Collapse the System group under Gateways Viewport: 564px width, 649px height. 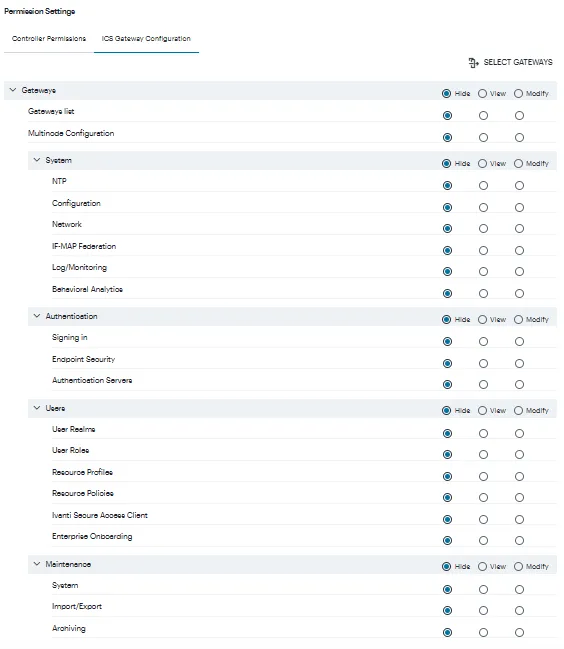[x=37, y=160]
